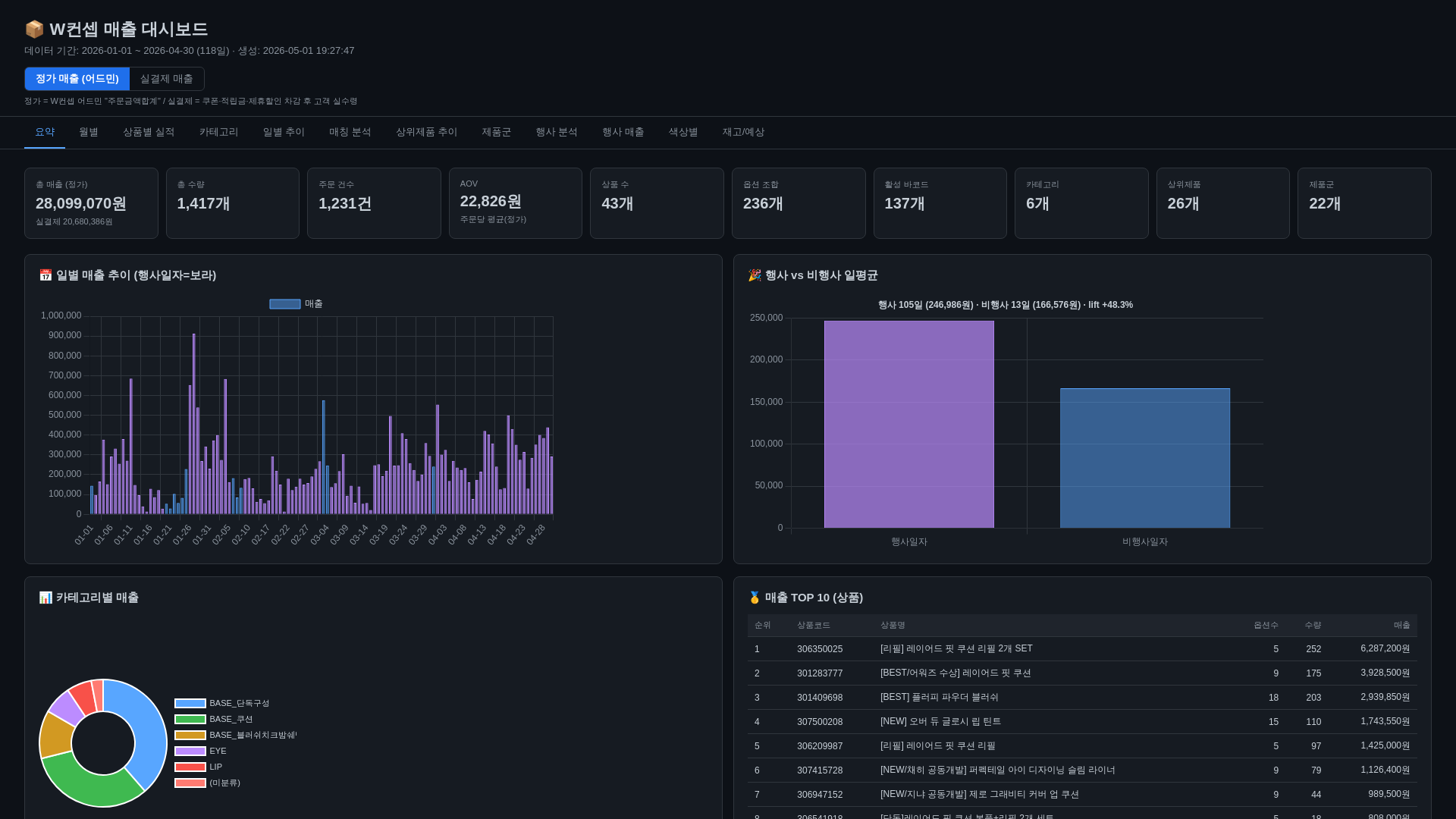The height and width of the screenshot is (819, 1456).
Task: Click row [BEST] 플러피 파우더 블러쉬
Action: pos(1082,698)
